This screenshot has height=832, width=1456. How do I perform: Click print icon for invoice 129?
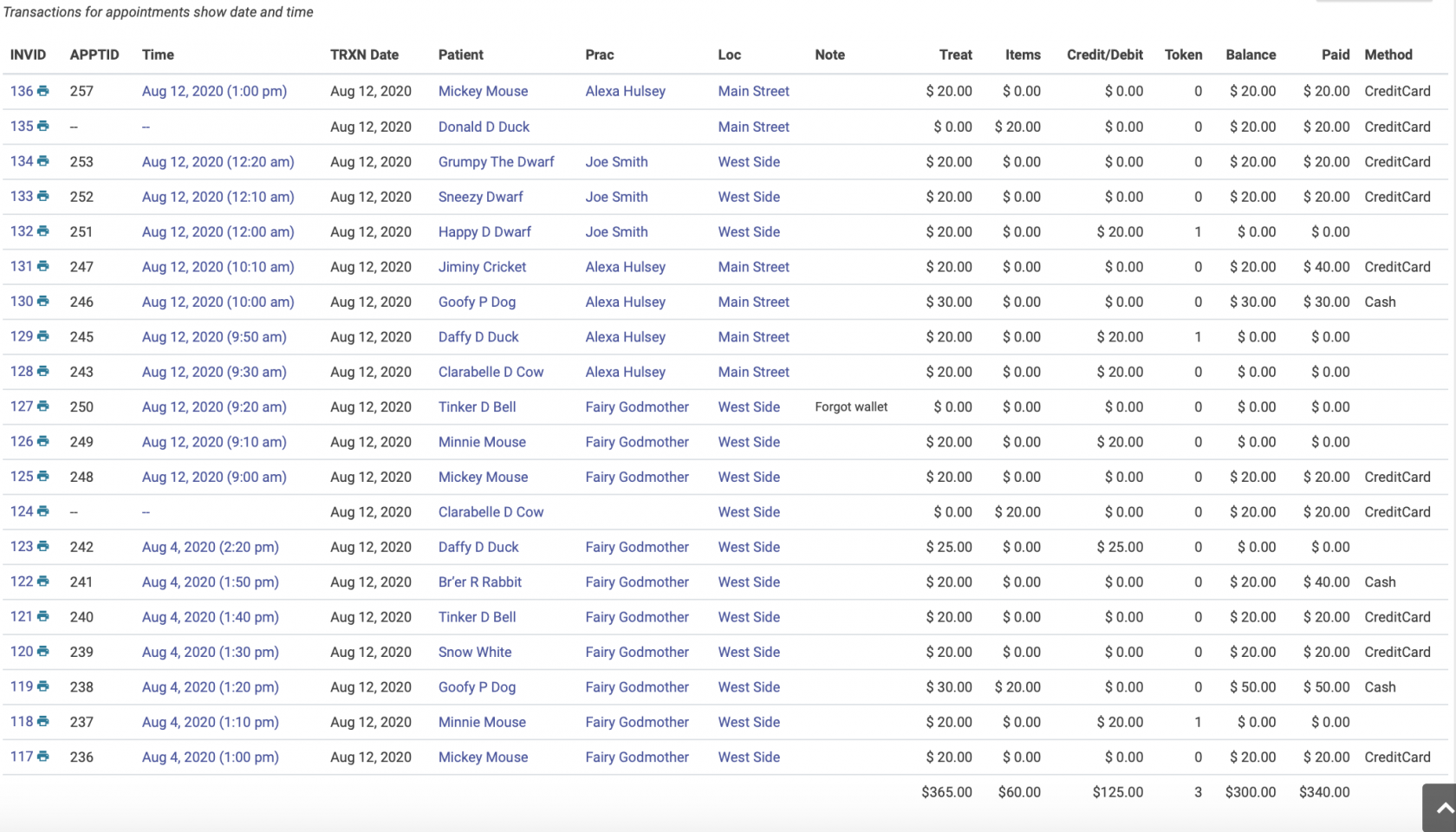pos(43,336)
